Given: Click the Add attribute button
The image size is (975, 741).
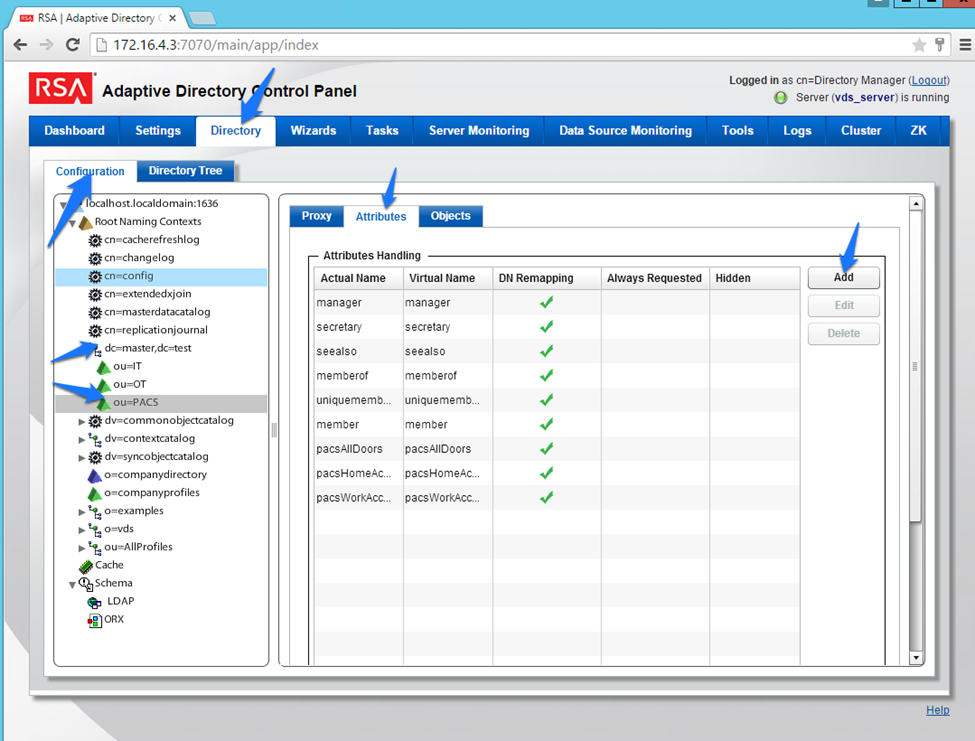Looking at the screenshot, I should (844, 278).
